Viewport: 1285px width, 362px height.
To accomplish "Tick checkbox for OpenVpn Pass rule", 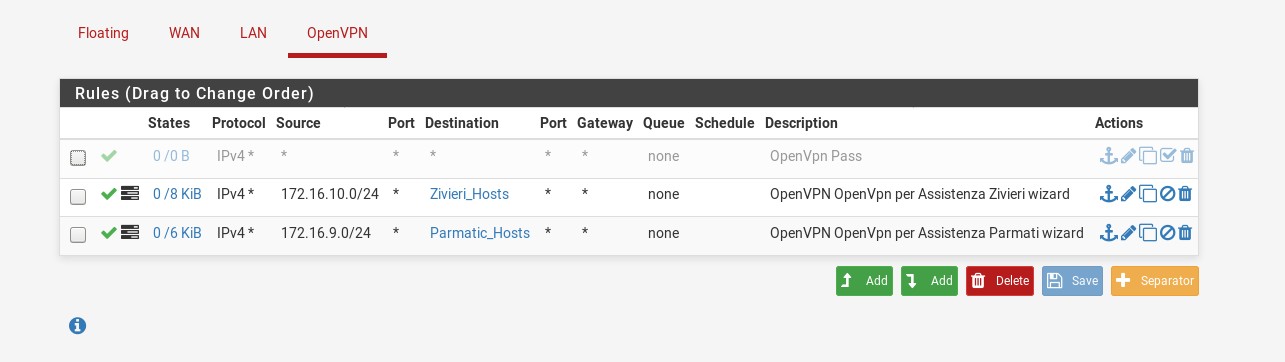I will (x=78, y=158).
